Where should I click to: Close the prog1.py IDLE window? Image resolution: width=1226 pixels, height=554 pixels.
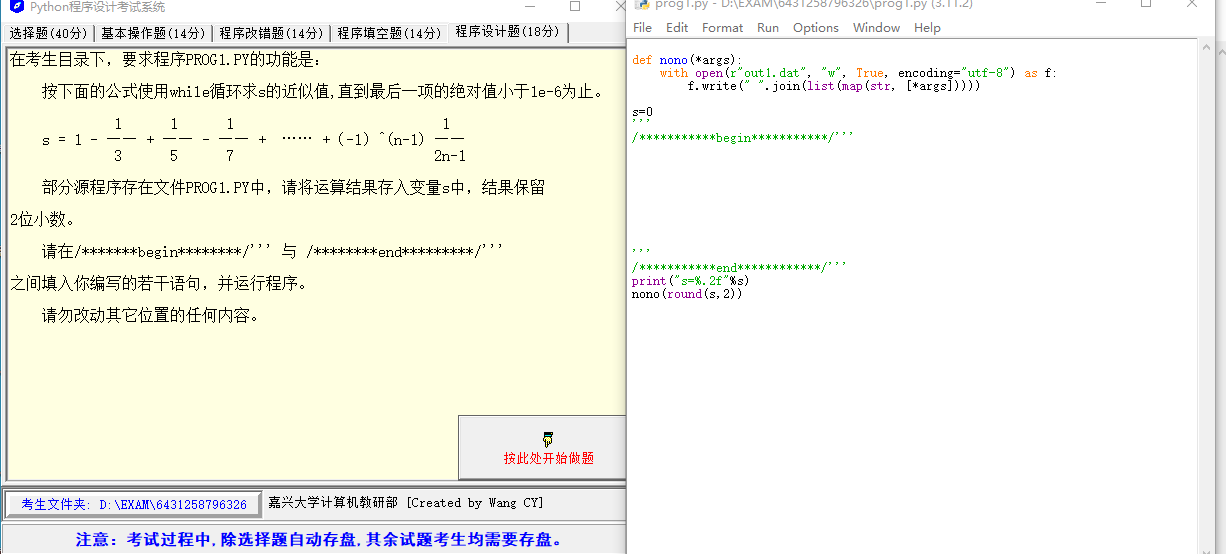(x=1191, y=5)
